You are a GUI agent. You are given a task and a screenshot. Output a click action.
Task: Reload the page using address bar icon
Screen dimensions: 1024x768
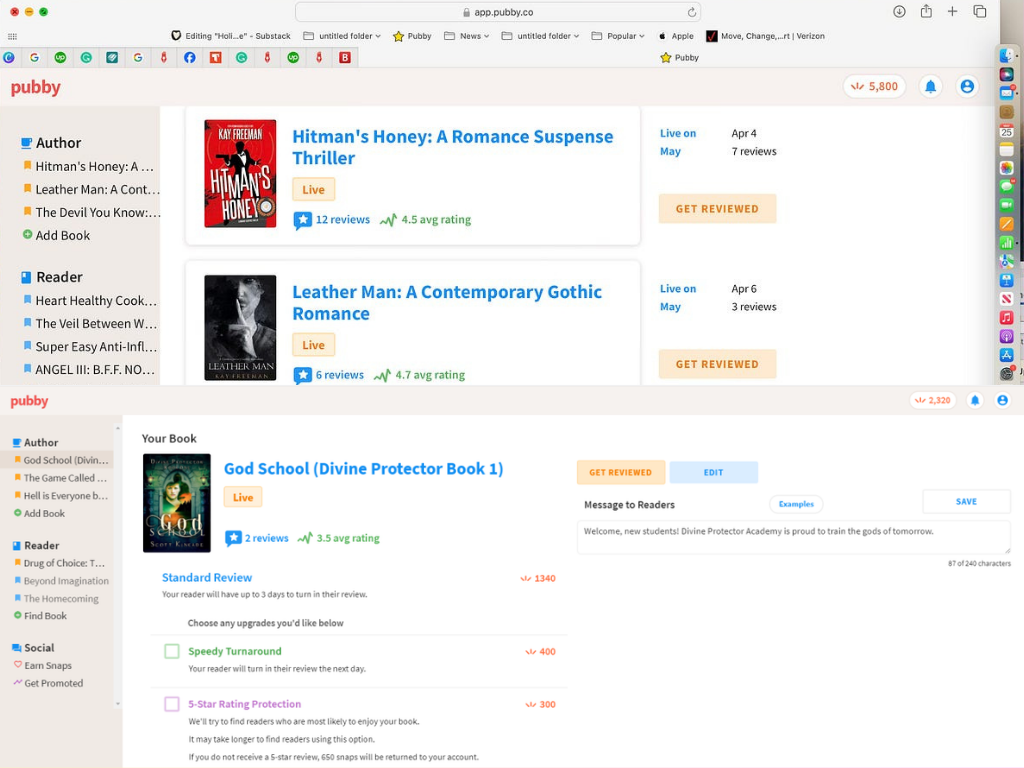pyautogui.click(x=691, y=12)
